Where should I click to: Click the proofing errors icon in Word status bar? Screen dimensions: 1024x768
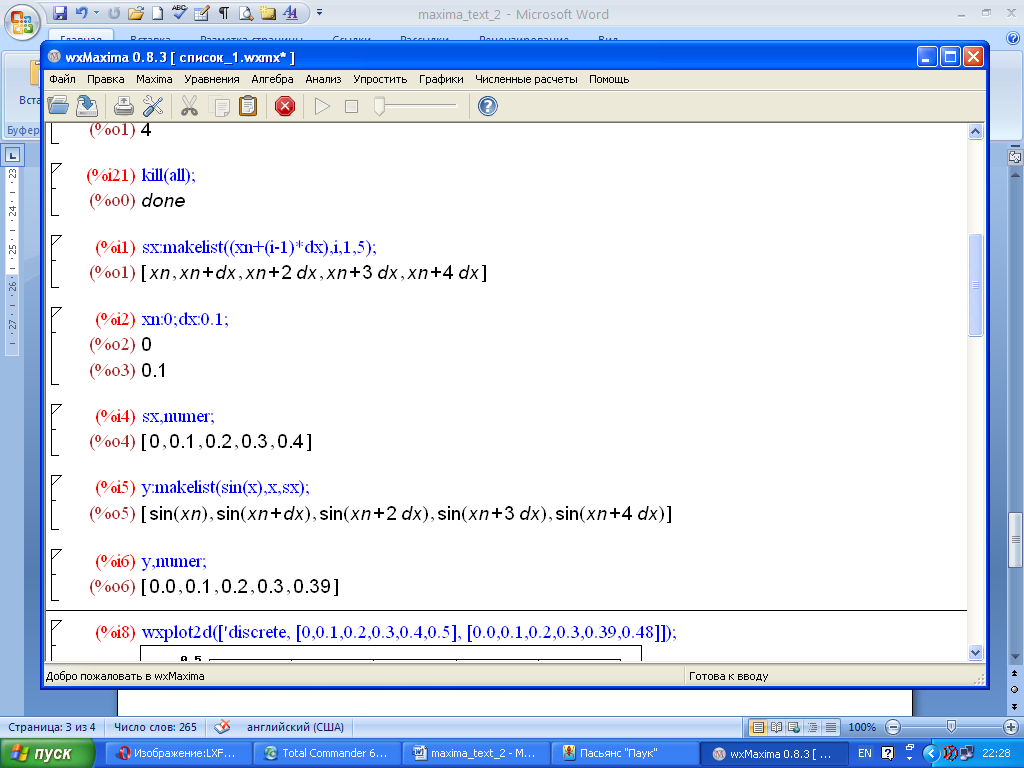[222, 727]
